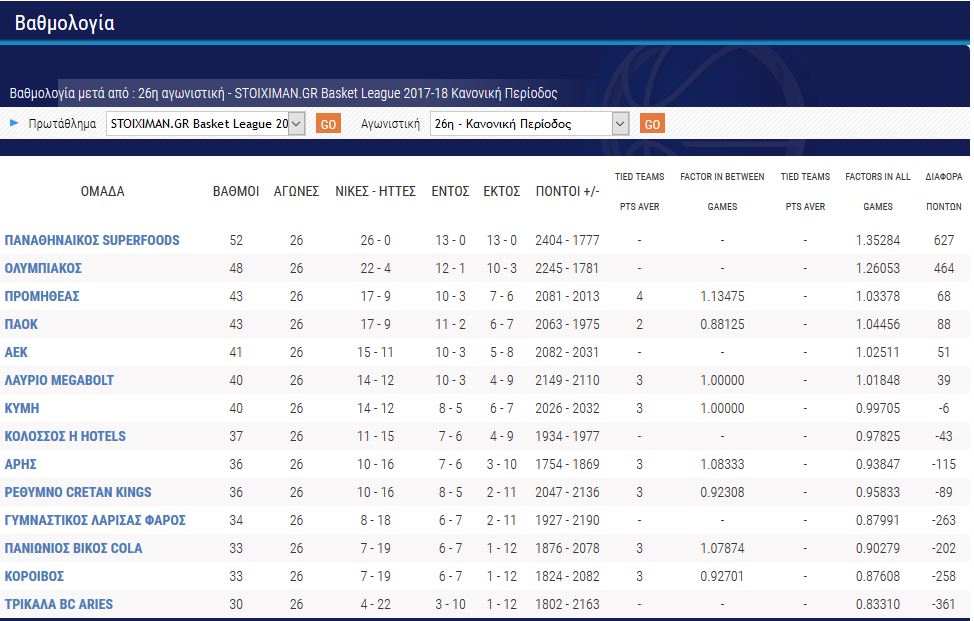Open ΚΟΛΟΣΣΟΣ H HOTELS team link
Screen dimensions: 974x621
tap(65, 436)
